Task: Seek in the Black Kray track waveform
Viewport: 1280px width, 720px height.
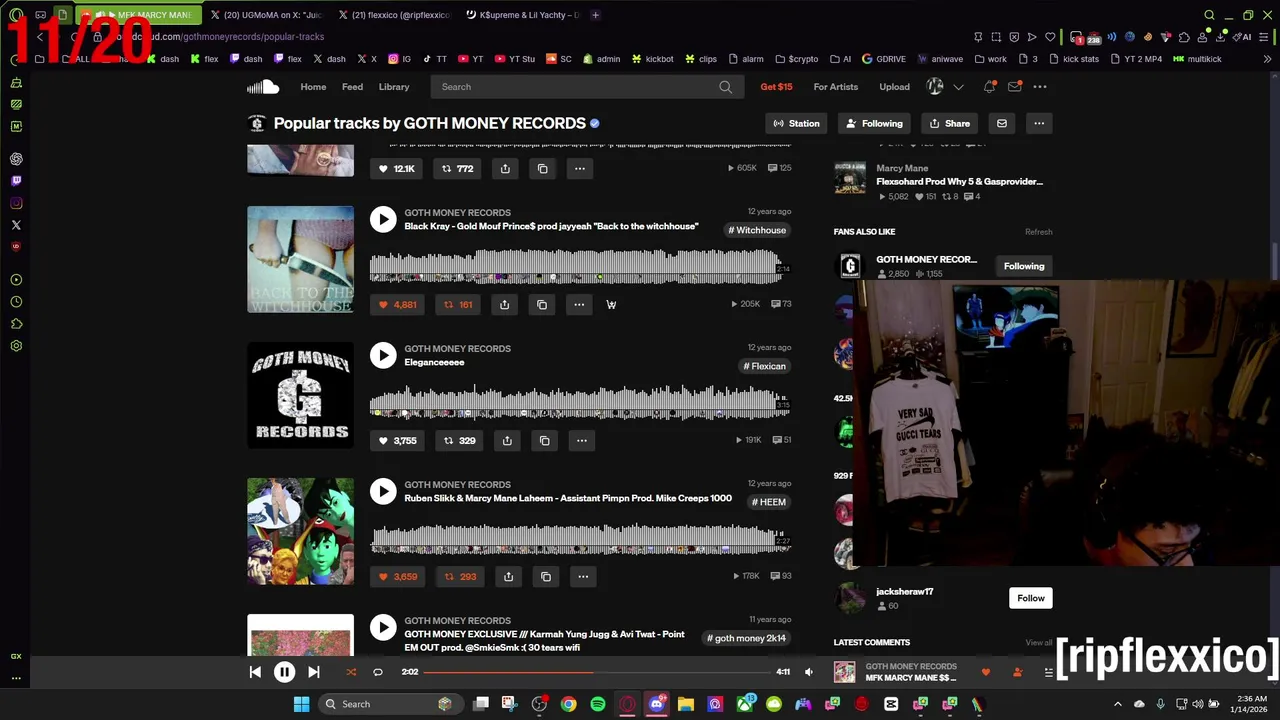Action: (580, 266)
